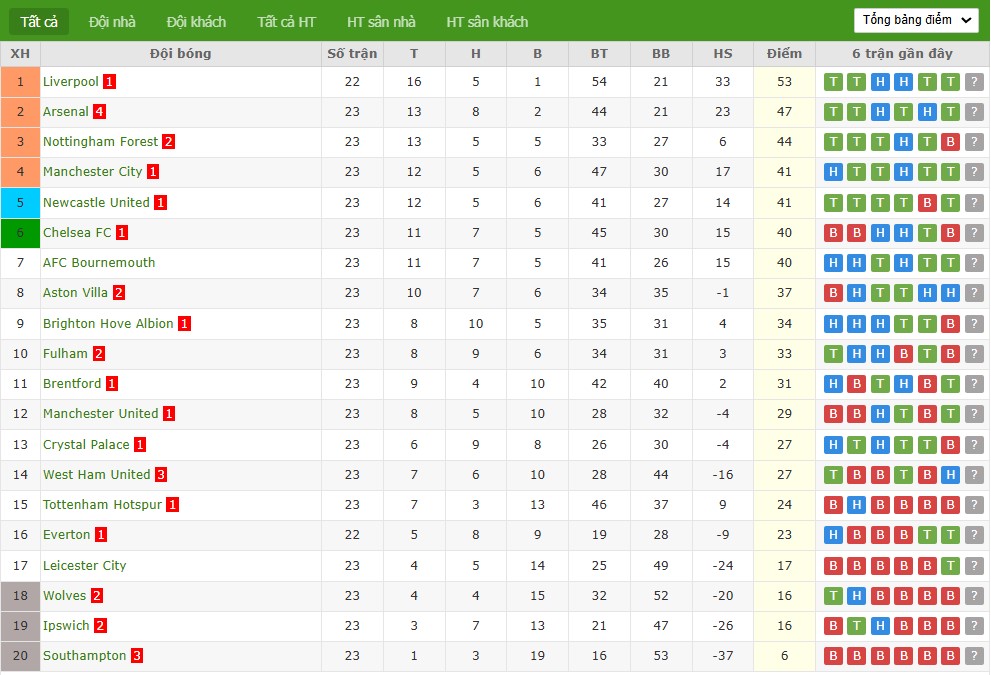Viewport: 991px width, 675px height.
Task: Open the HT sân khách tab
Action: point(487,21)
